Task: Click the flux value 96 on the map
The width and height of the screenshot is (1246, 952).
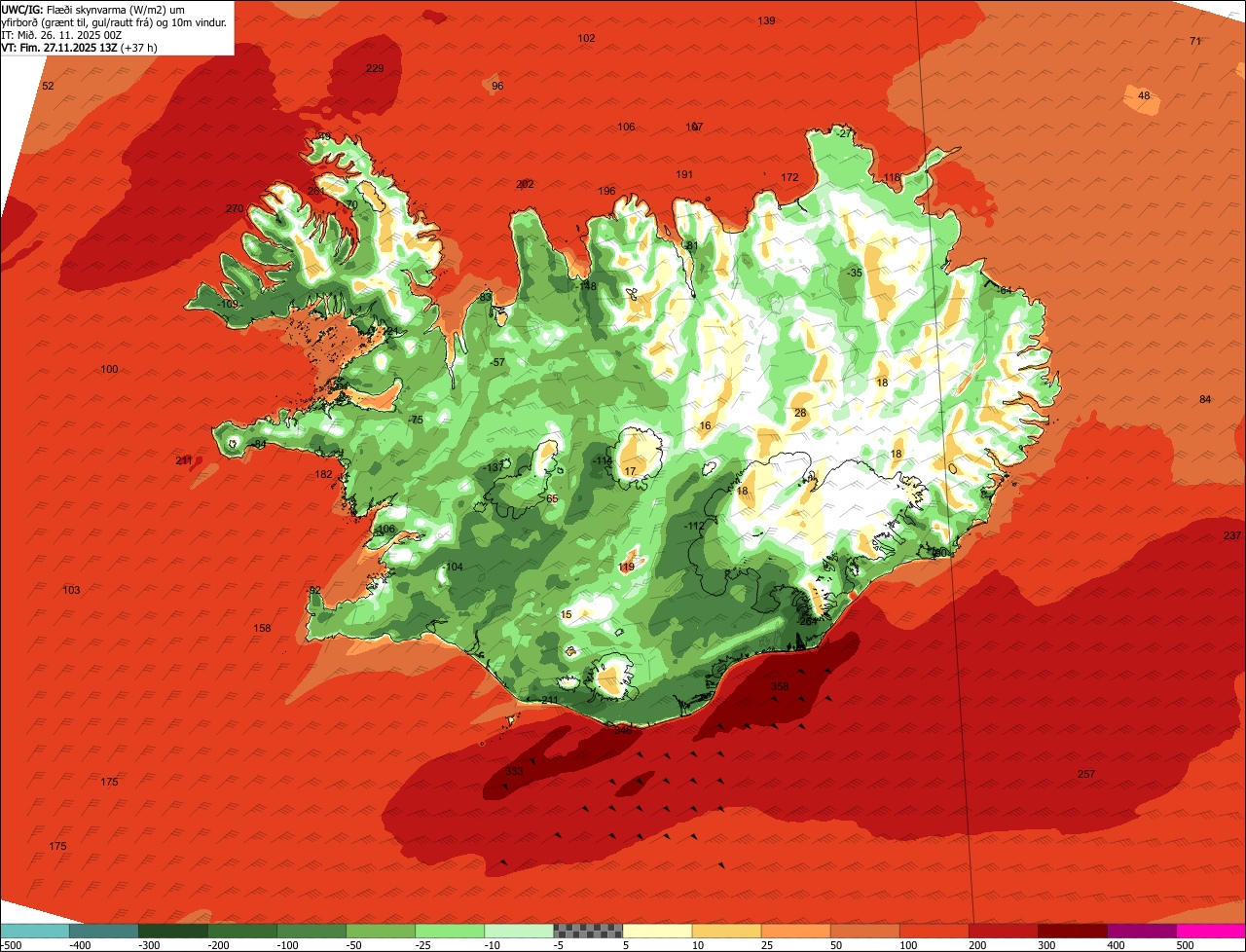Action: click(497, 86)
